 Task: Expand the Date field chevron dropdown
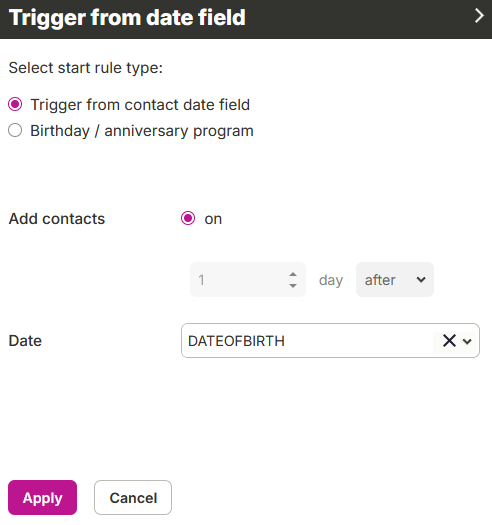click(467, 341)
